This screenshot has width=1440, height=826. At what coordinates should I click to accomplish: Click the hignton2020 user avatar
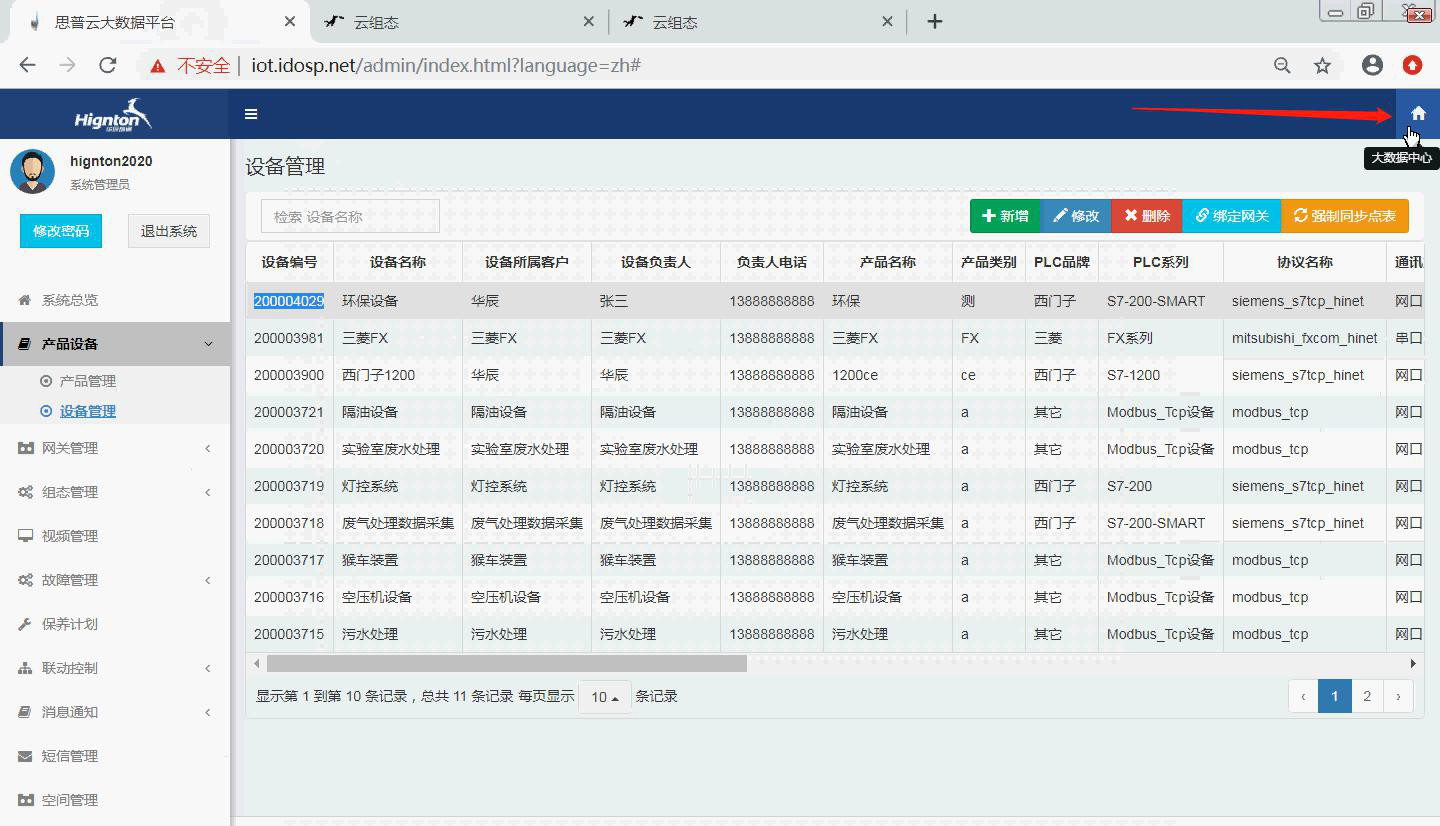[x=32, y=171]
